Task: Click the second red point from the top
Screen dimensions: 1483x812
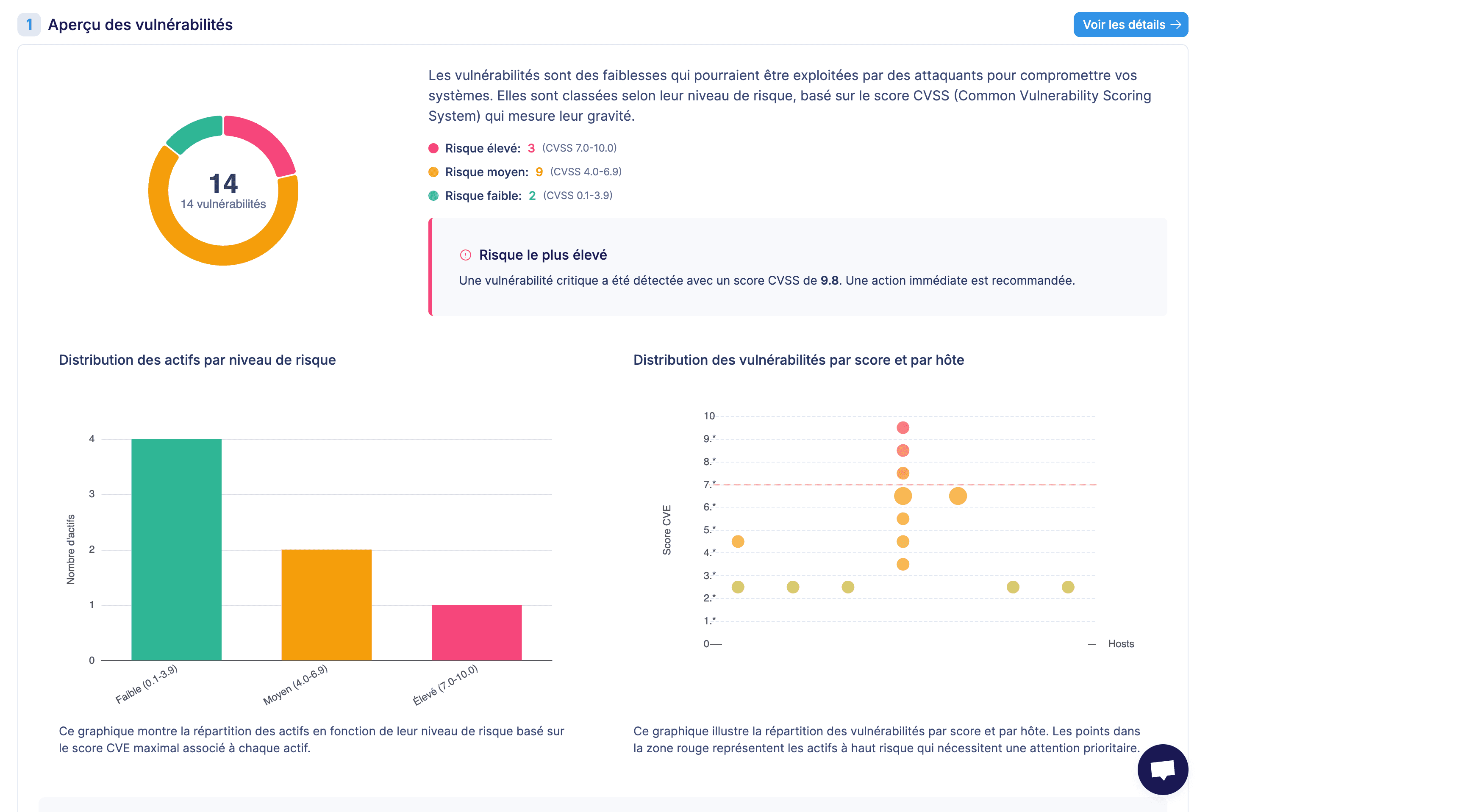Action: coord(903,451)
